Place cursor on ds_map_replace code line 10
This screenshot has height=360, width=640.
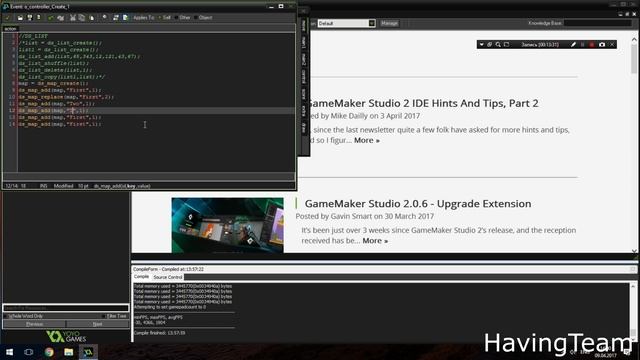click(x=66, y=97)
